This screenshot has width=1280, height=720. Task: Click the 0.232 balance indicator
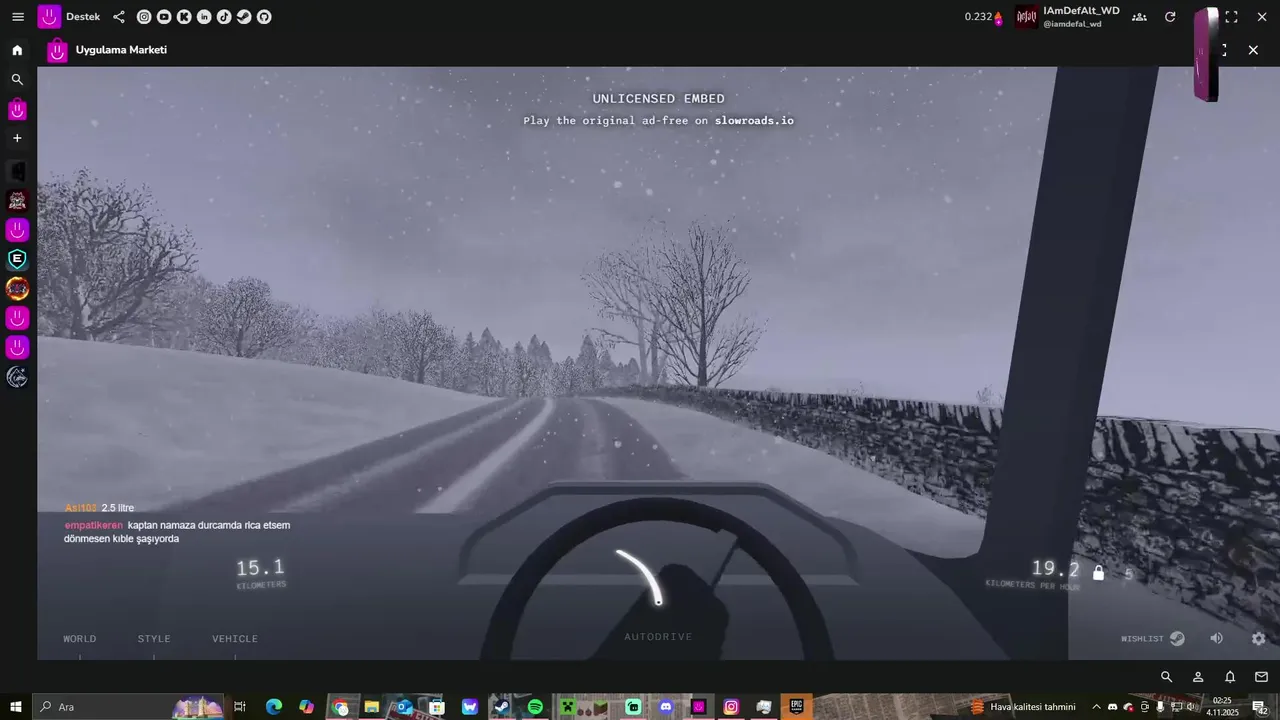tap(983, 17)
